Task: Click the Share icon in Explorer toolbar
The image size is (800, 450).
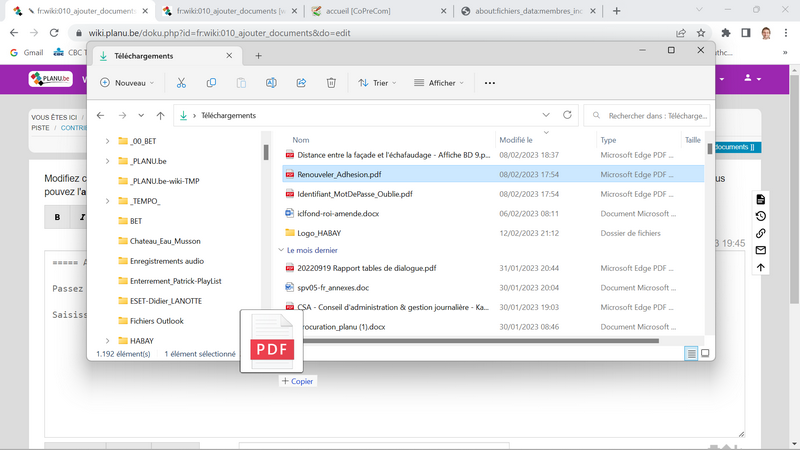Action: [x=301, y=83]
